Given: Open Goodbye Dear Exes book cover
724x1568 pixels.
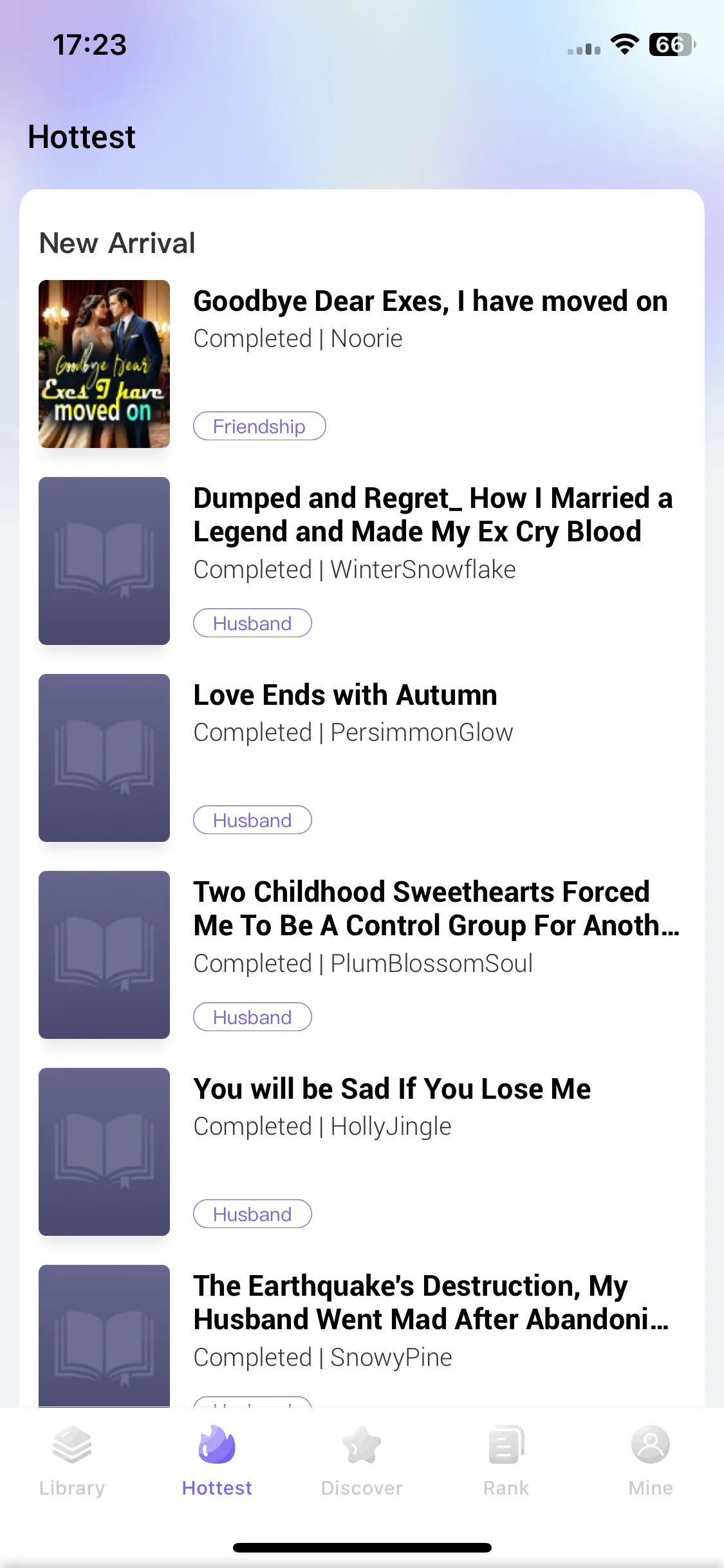Looking at the screenshot, I should click(104, 364).
